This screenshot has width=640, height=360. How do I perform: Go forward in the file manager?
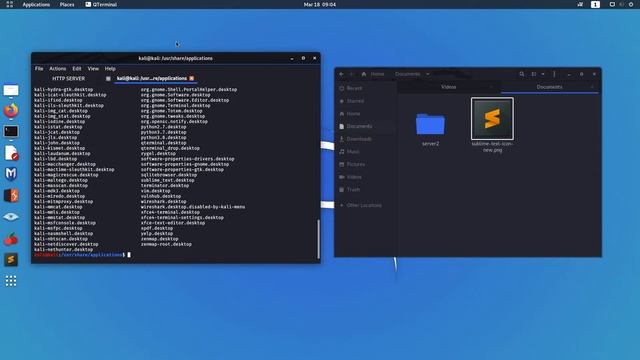pos(351,74)
